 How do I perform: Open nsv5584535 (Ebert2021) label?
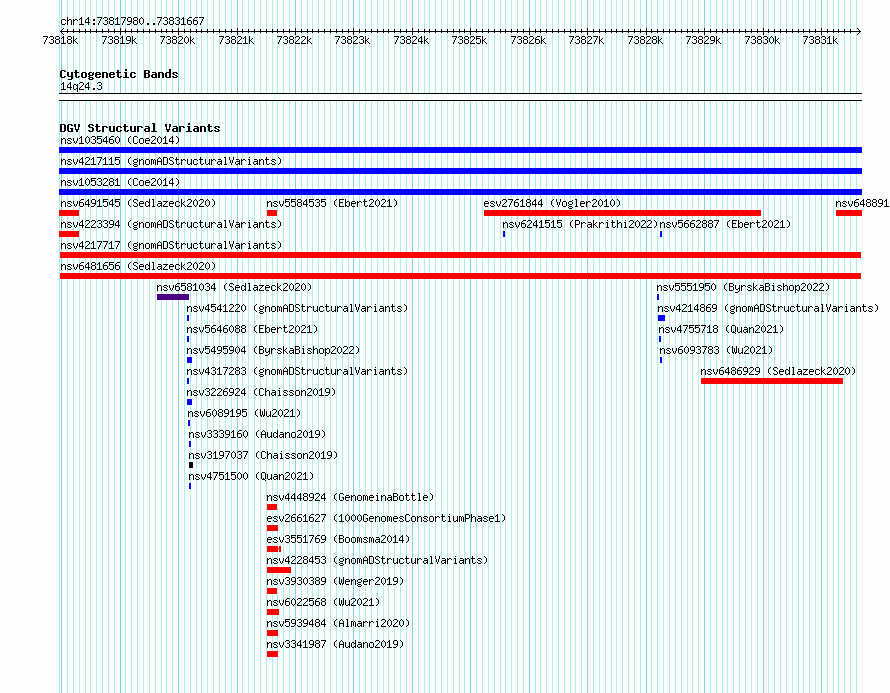[332, 203]
